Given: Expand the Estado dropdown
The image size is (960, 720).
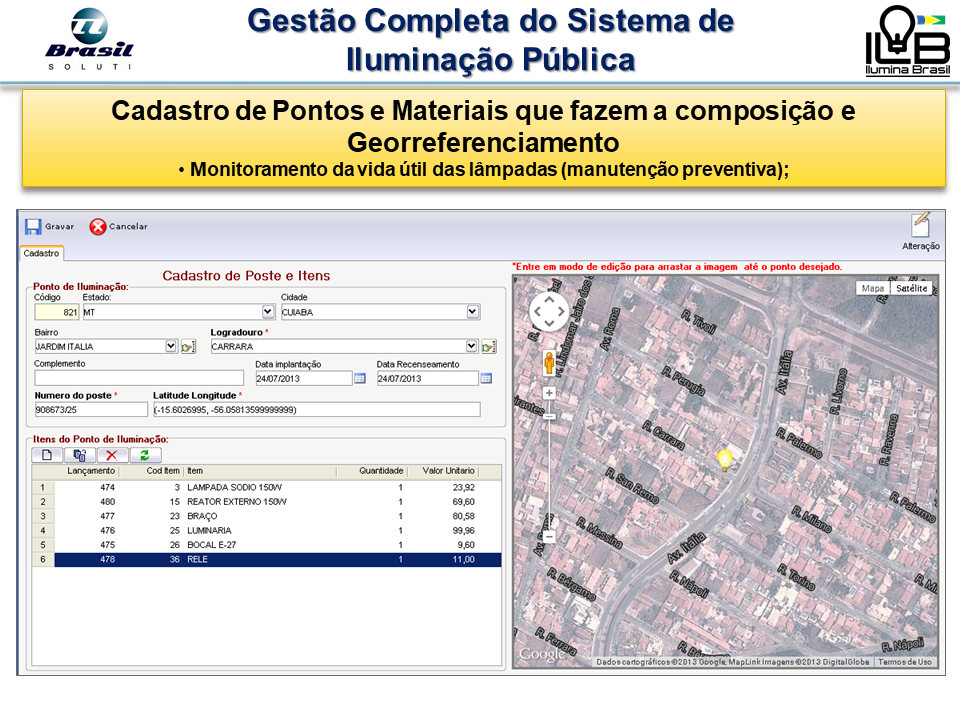Looking at the screenshot, I should [x=267, y=312].
